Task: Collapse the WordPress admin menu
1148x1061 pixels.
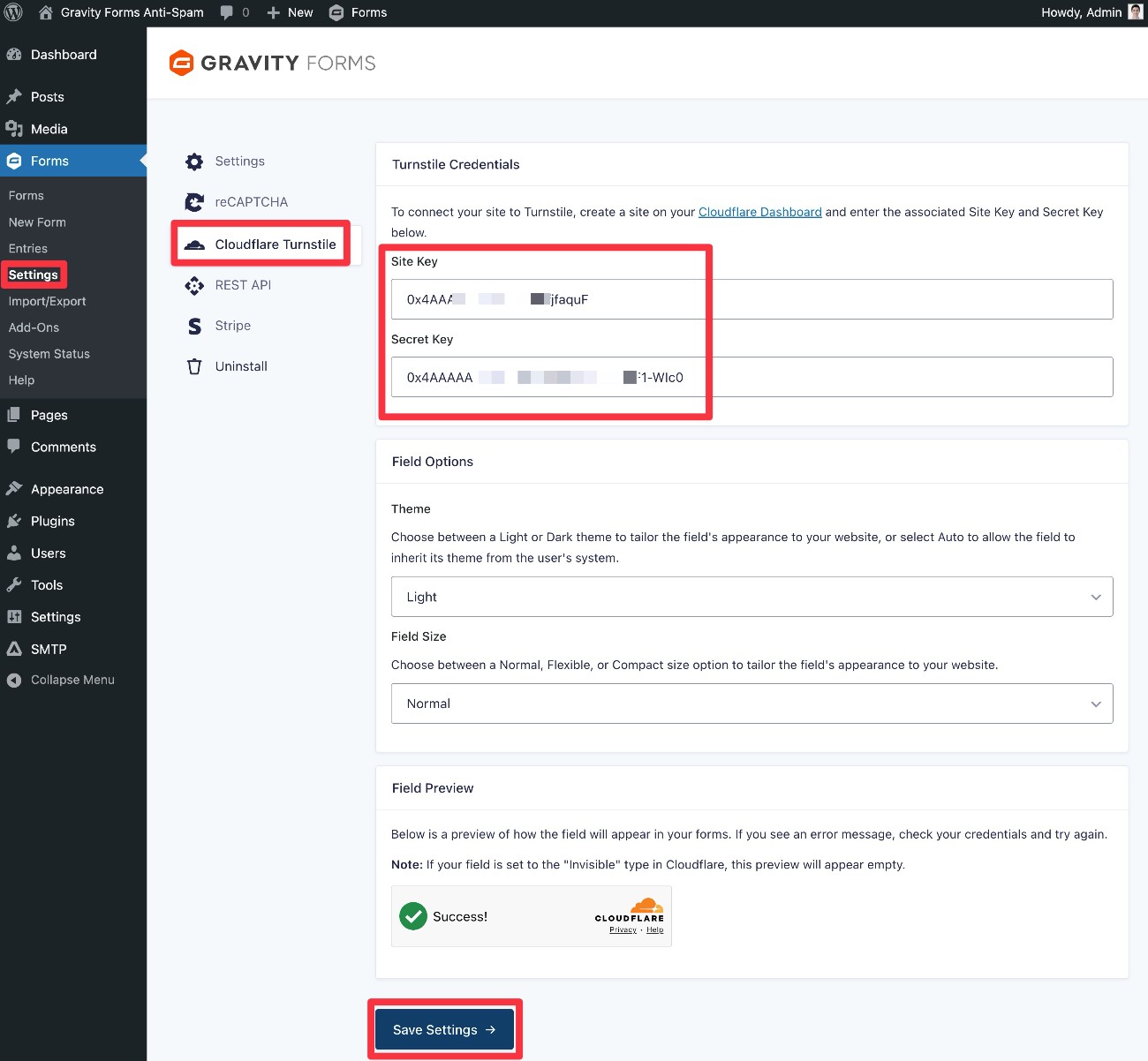Action: tap(72, 680)
